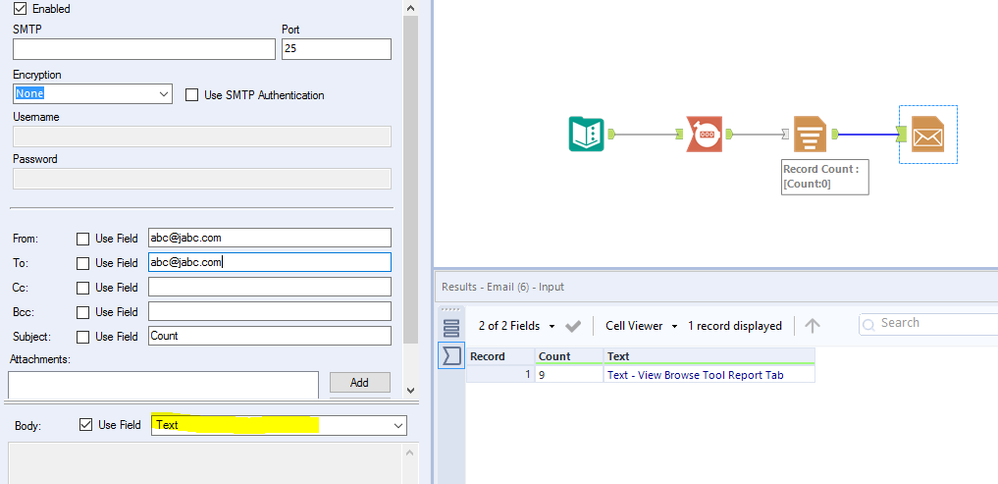Click Report Text tool output anchor
This screenshot has width=998, height=484.
click(x=834, y=134)
